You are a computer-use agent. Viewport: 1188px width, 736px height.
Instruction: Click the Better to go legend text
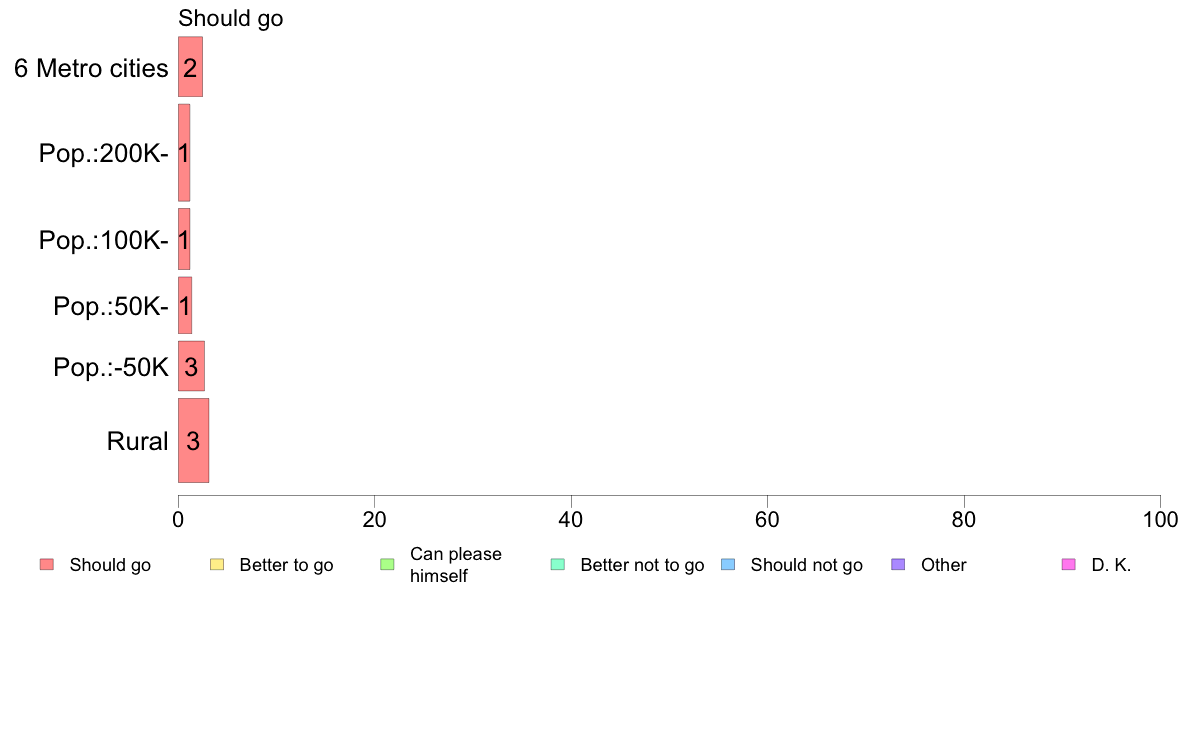click(286, 565)
